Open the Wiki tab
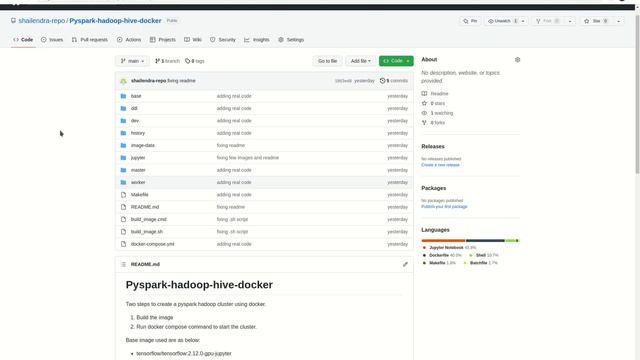This screenshot has width=640, height=360. point(193,40)
